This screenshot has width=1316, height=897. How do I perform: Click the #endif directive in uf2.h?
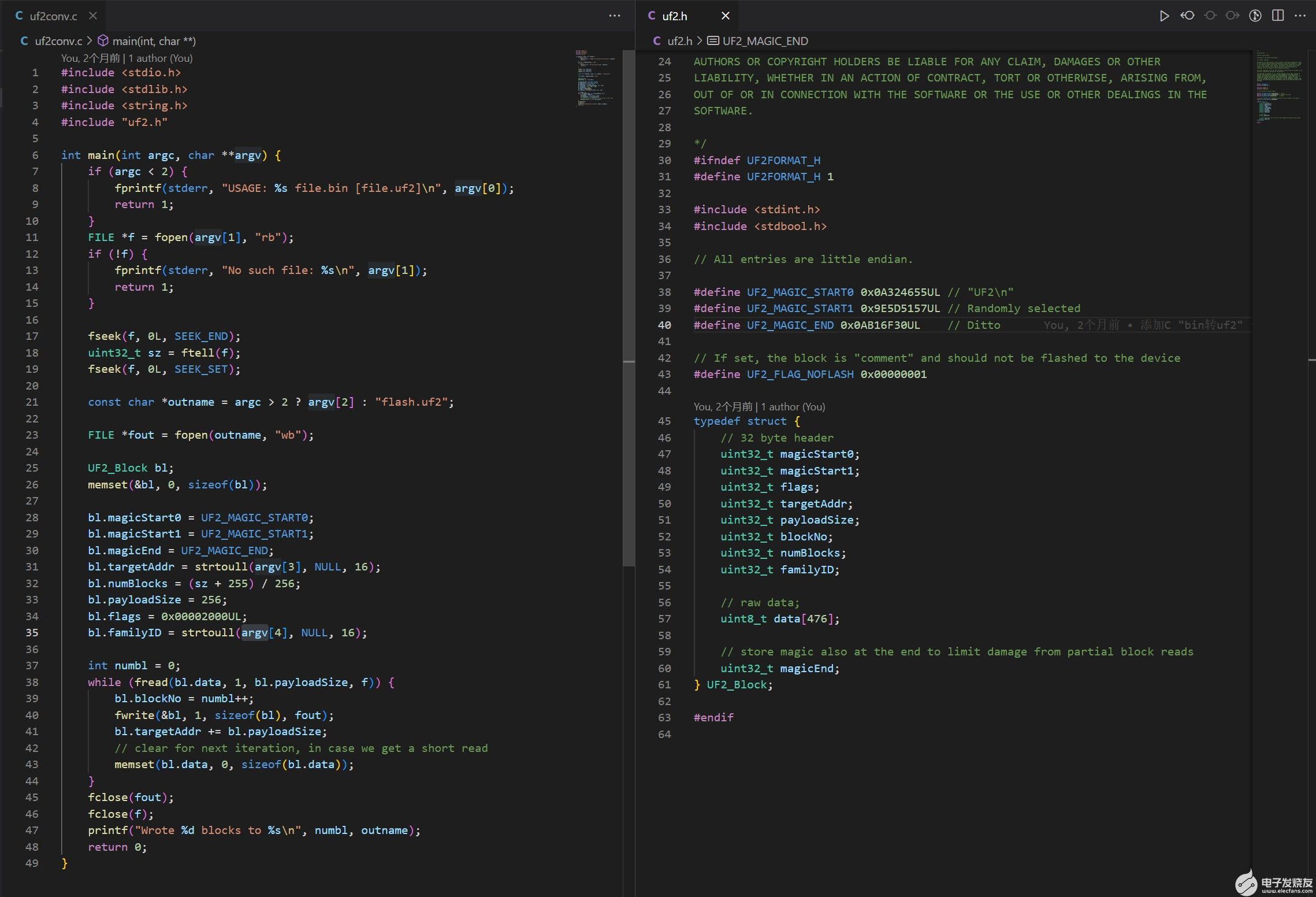pyautogui.click(x=713, y=717)
